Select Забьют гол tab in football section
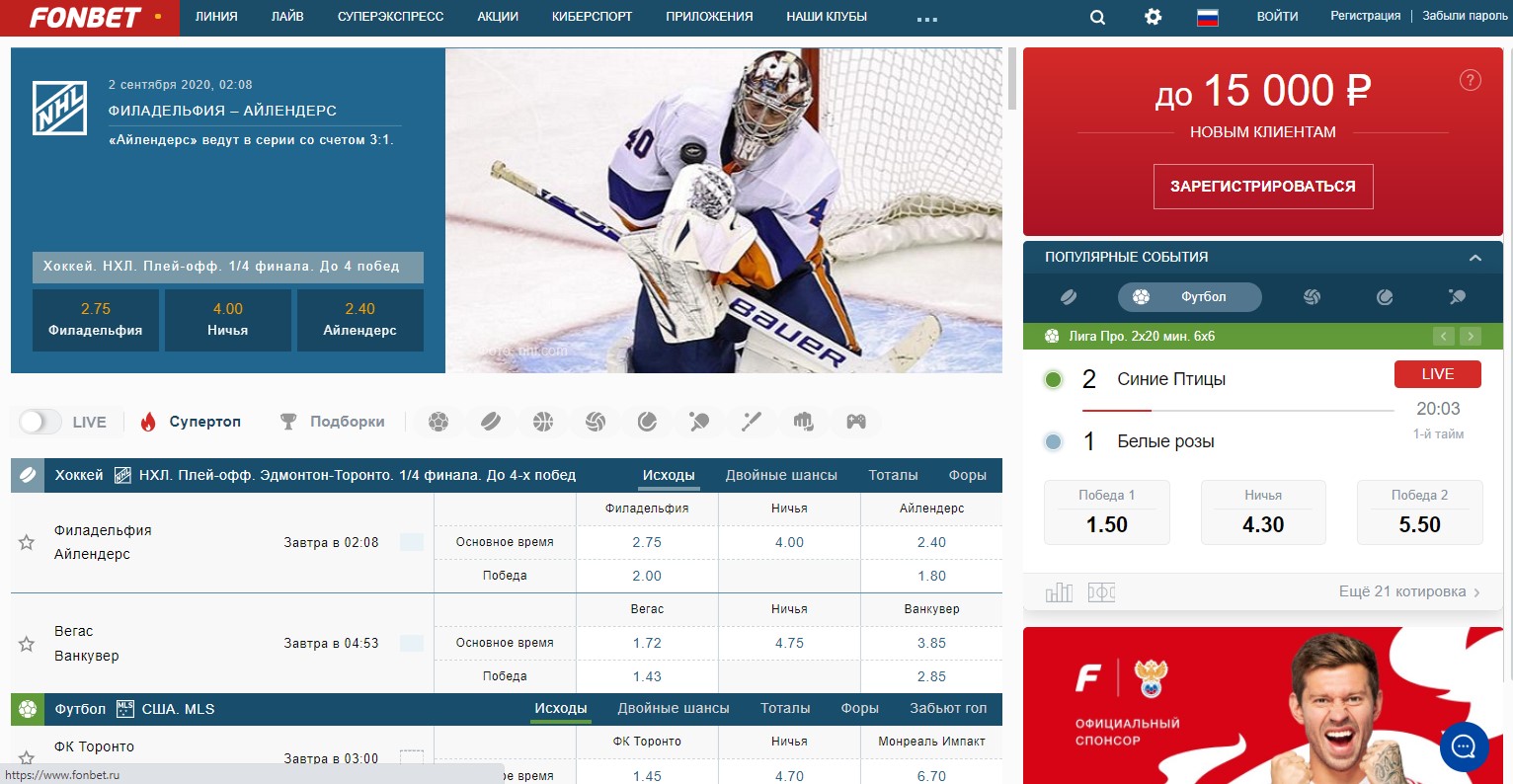This screenshot has height=784, width=1513. click(x=948, y=709)
